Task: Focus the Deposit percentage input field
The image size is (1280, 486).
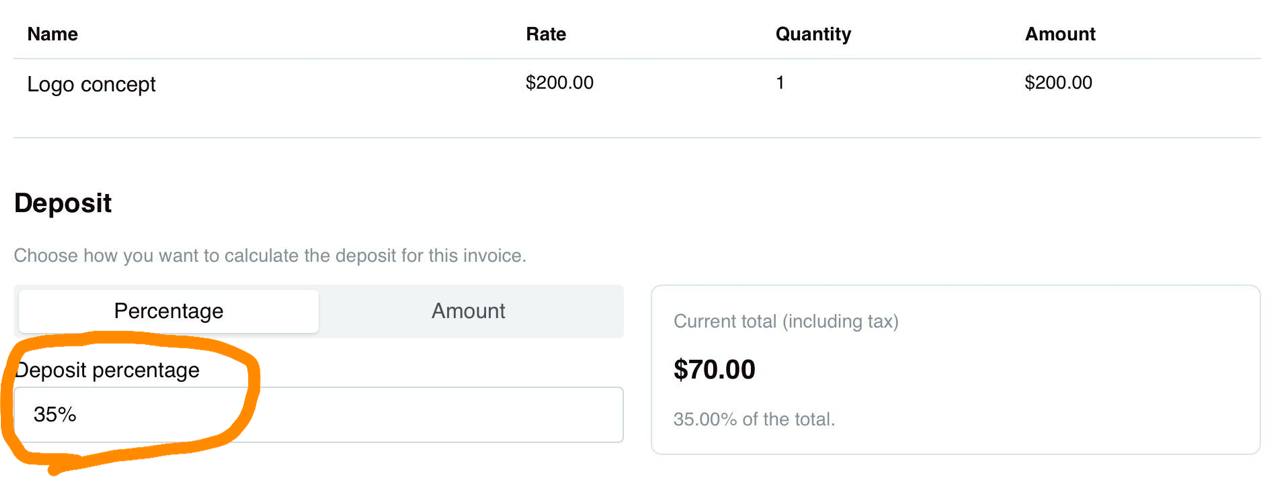Action: coord(320,415)
